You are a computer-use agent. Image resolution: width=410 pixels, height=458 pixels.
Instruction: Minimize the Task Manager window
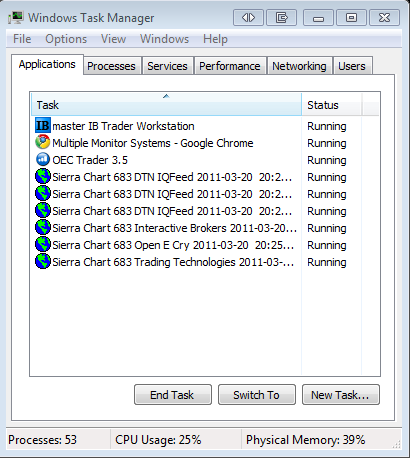318,17
